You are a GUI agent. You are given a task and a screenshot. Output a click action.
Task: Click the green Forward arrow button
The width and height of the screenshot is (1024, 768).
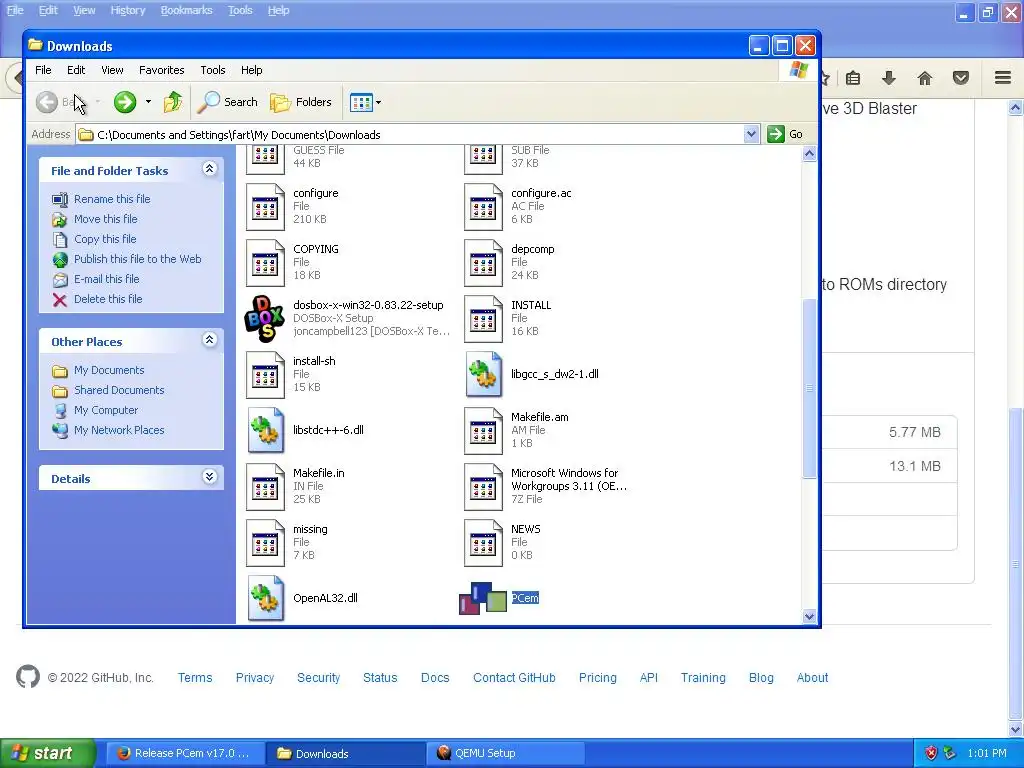(x=125, y=102)
